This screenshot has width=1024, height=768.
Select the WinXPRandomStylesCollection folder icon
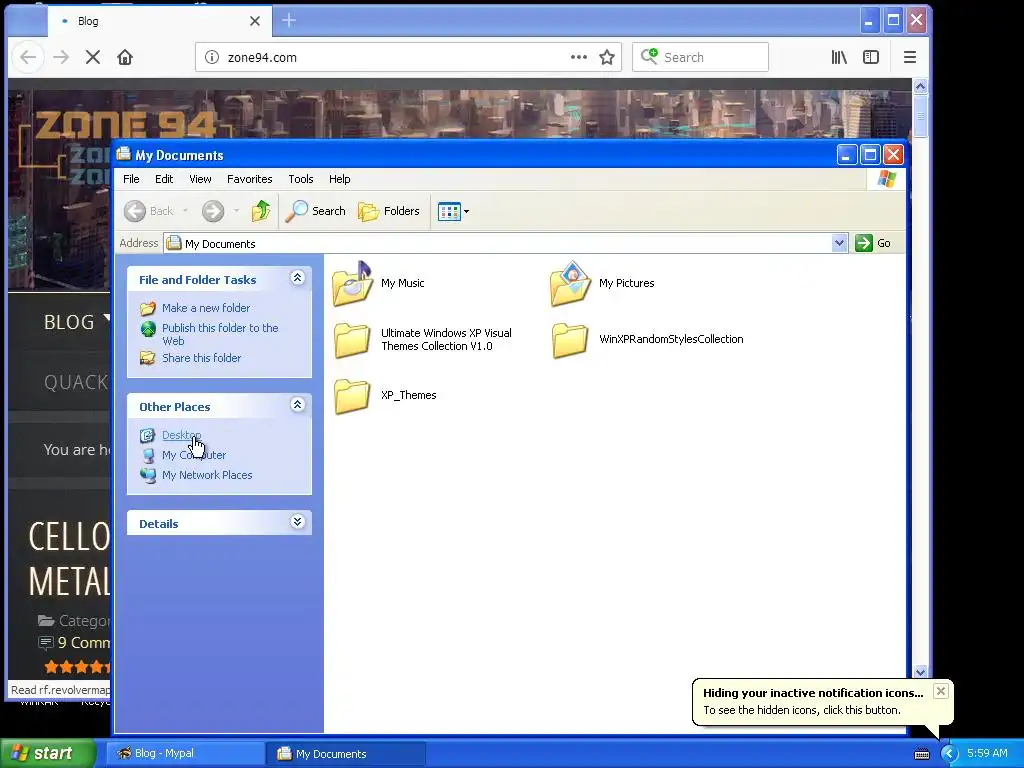(x=570, y=340)
